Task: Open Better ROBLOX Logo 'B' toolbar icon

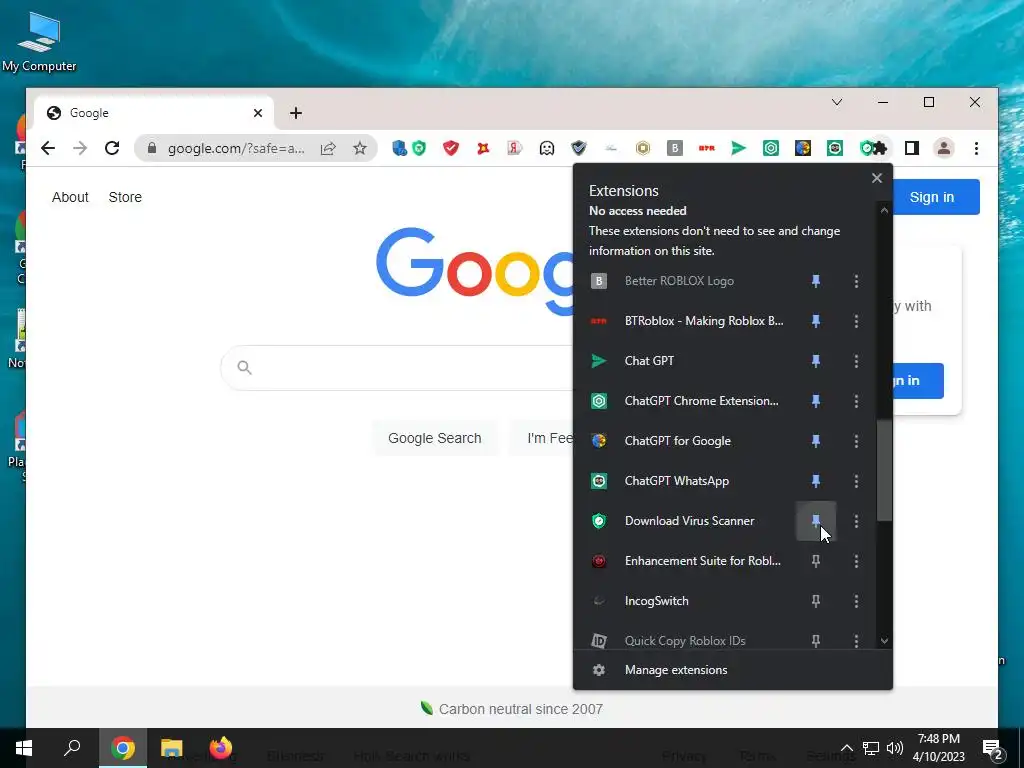Action: [675, 148]
